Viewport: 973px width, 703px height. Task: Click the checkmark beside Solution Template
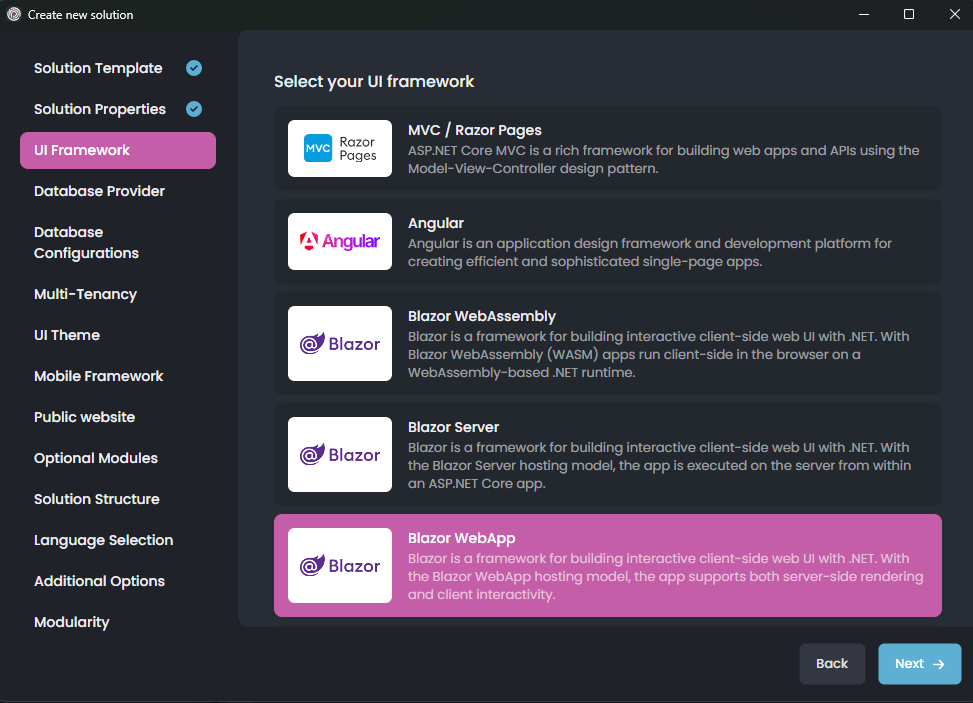coord(193,67)
